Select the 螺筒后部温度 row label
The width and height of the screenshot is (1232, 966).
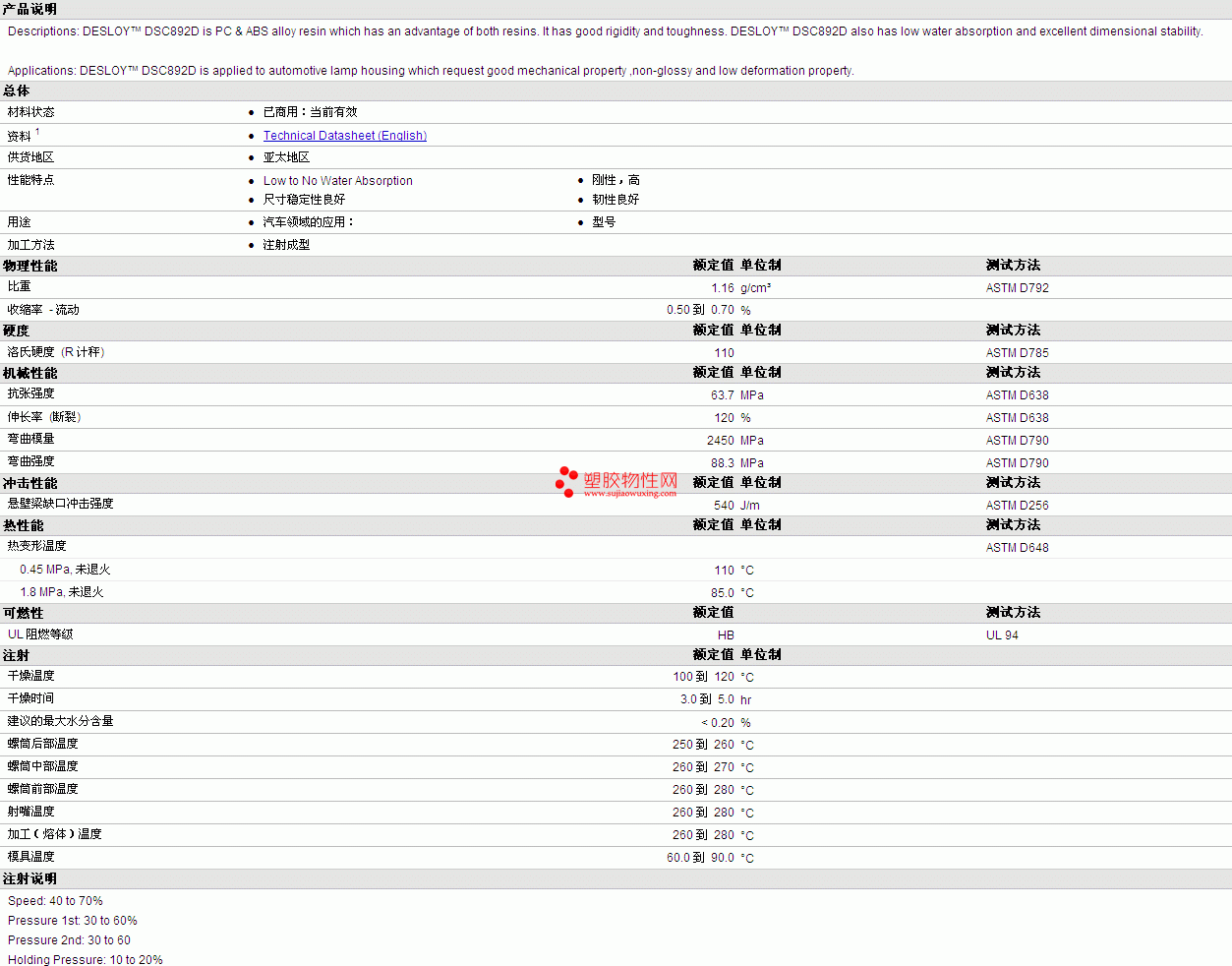[43, 744]
